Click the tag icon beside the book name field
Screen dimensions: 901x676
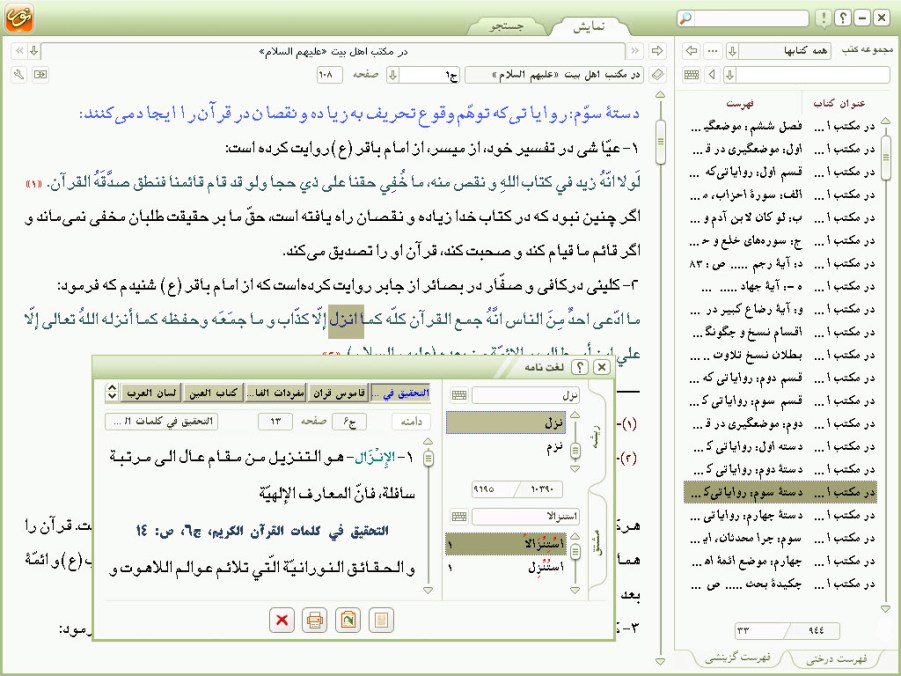658,75
